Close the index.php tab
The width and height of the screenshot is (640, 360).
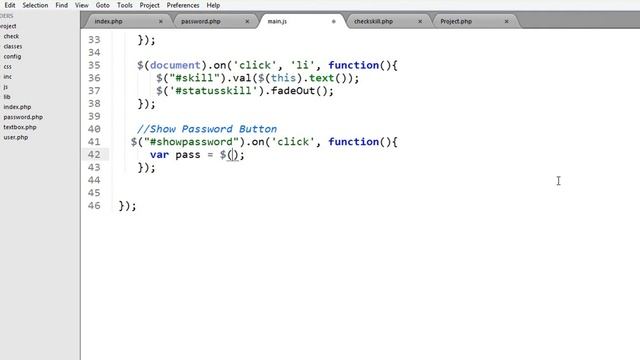coord(160,21)
